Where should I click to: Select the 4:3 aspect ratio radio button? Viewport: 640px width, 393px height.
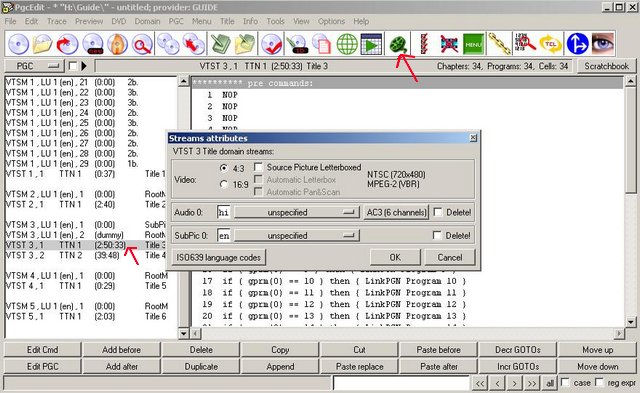click(223, 168)
